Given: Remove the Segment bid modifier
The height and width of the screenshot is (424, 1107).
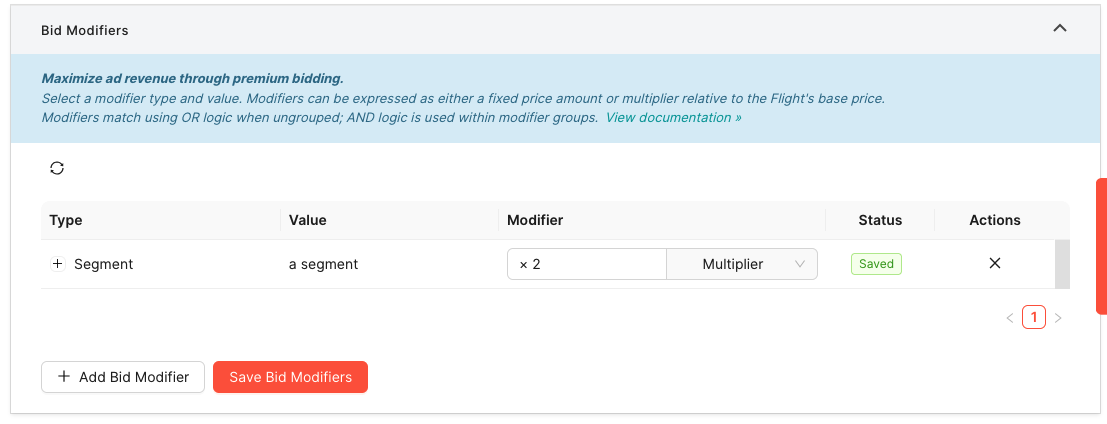Looking at the screenshot, I should click(995, 263).
